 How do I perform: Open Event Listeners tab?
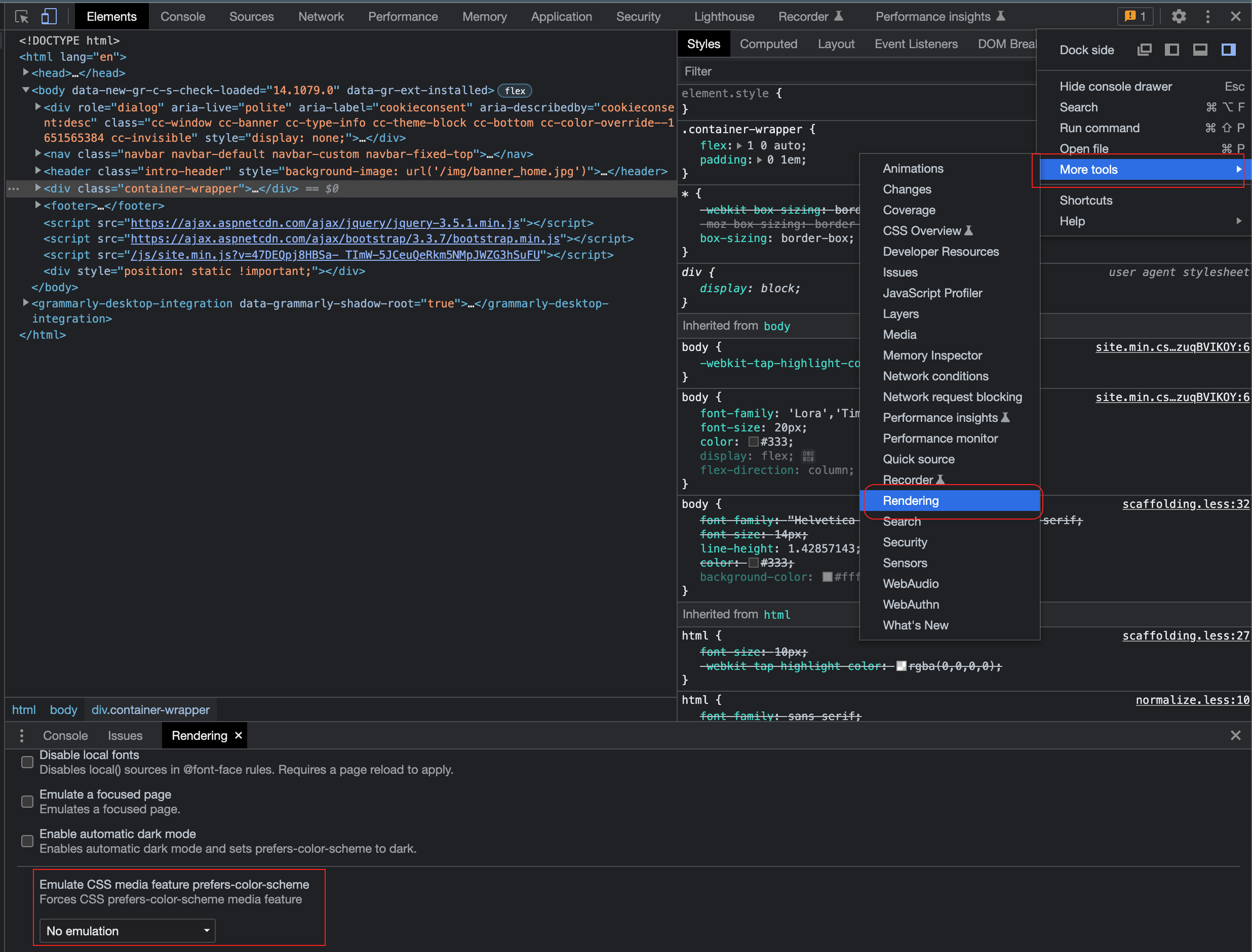click(x=916, y=44)
